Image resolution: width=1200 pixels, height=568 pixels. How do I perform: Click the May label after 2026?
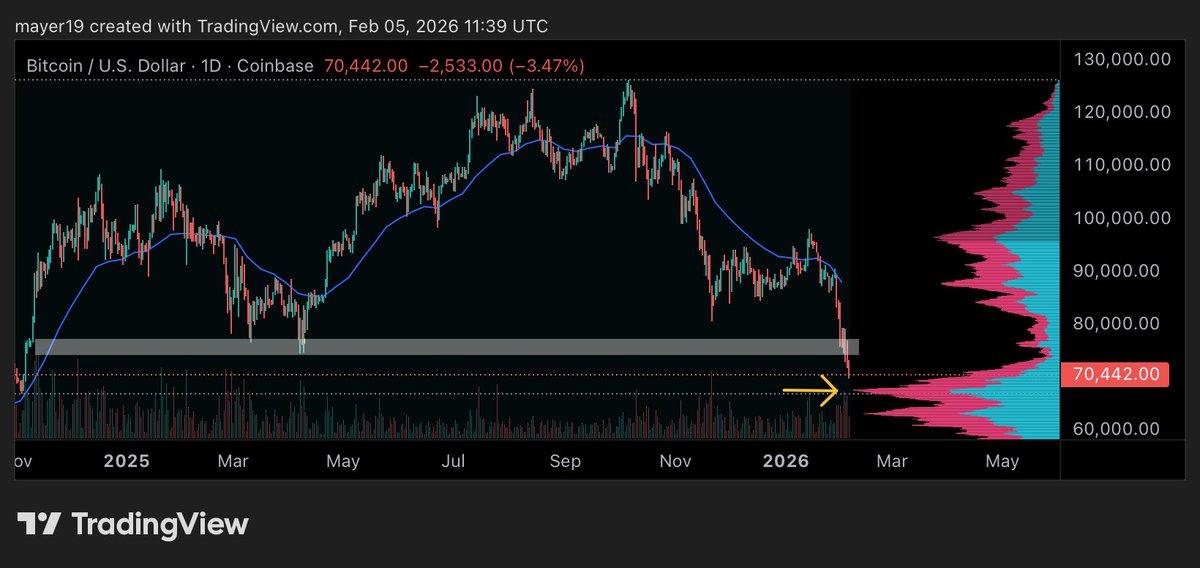click(1002, 461)
